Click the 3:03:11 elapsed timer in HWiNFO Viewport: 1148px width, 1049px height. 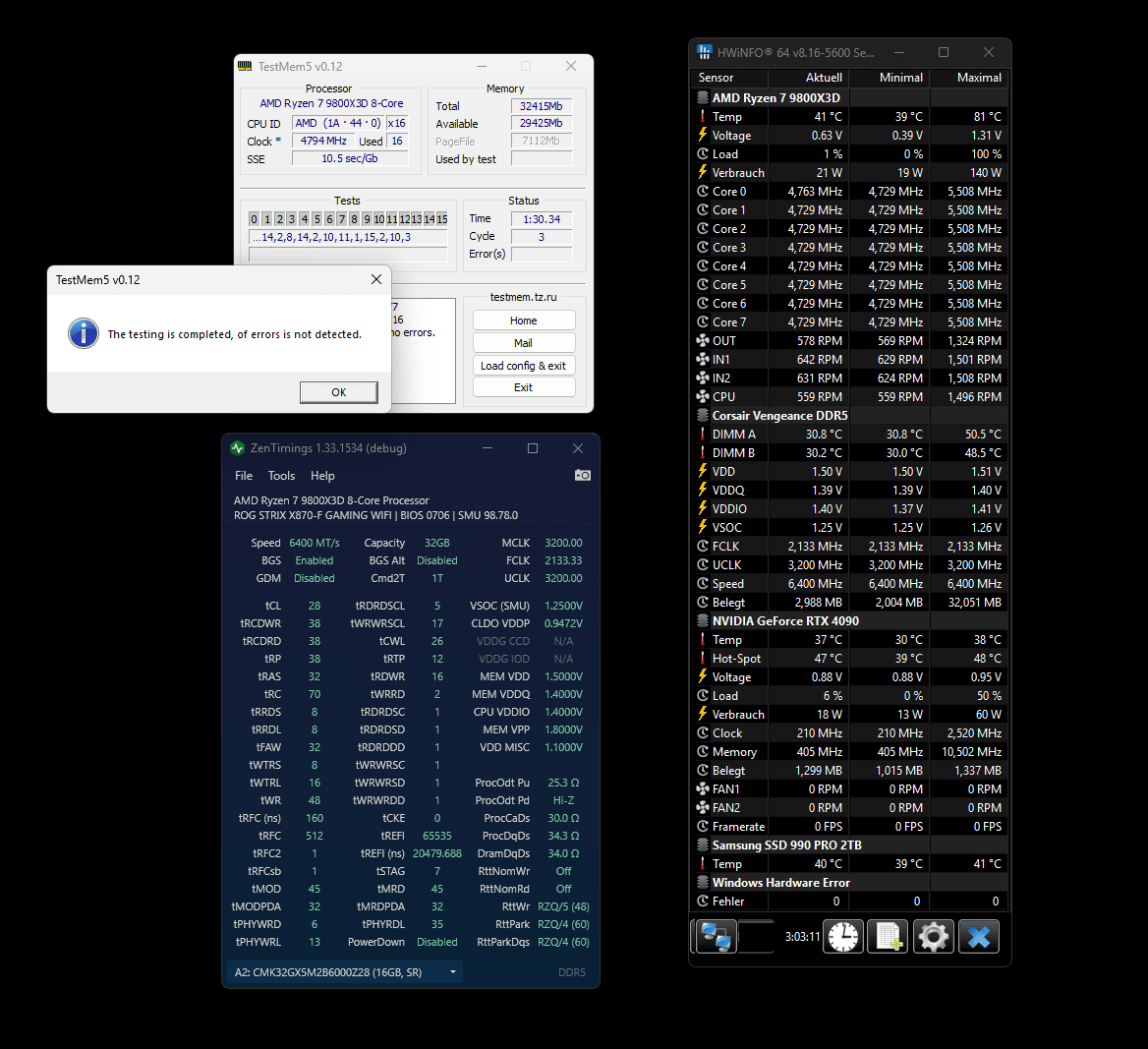(x=802, y=936)
